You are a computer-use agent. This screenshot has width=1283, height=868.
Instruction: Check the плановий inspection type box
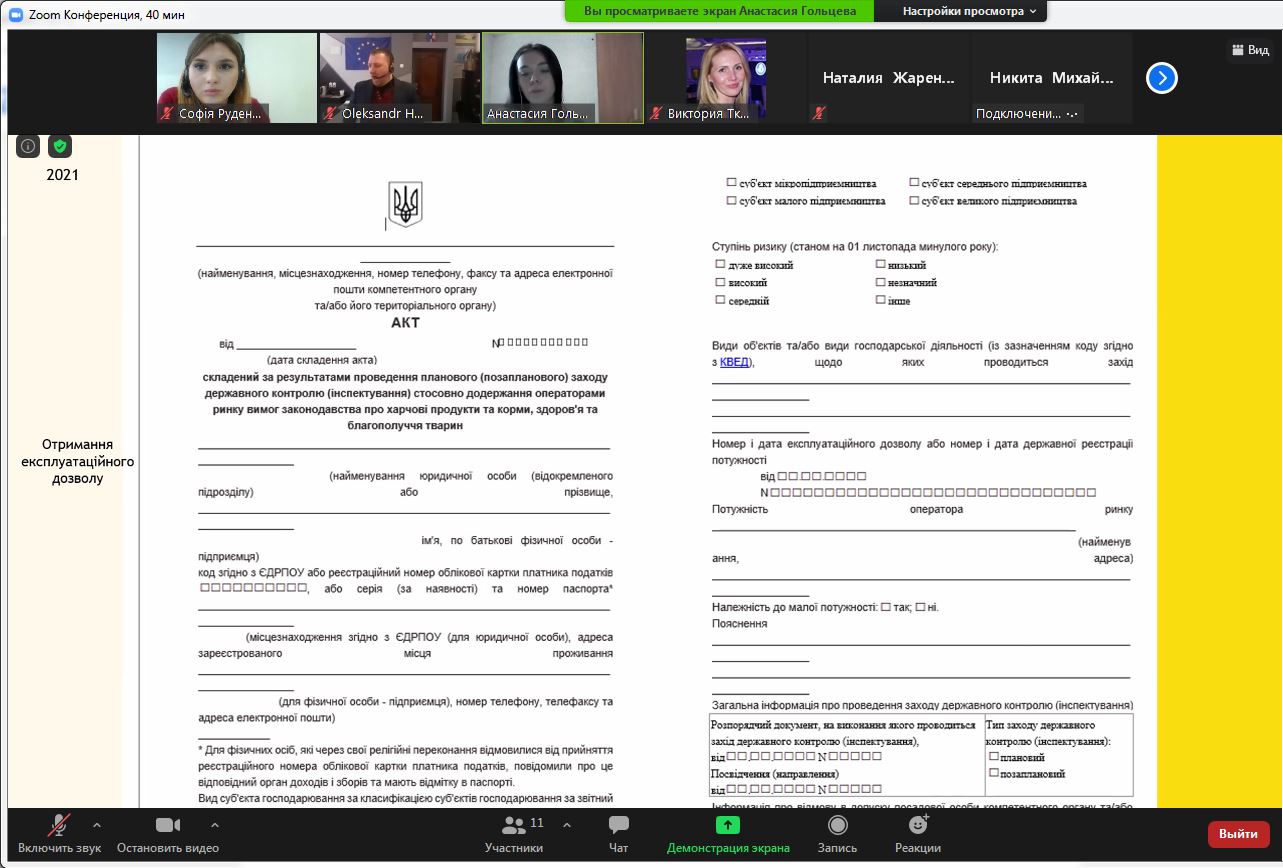click(x=994, y=756)
